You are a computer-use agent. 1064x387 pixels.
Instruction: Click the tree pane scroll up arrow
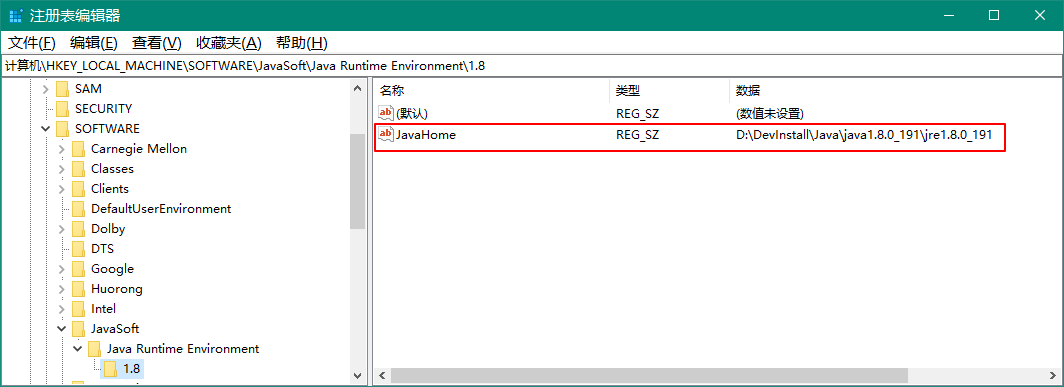(x=358, y=88)
